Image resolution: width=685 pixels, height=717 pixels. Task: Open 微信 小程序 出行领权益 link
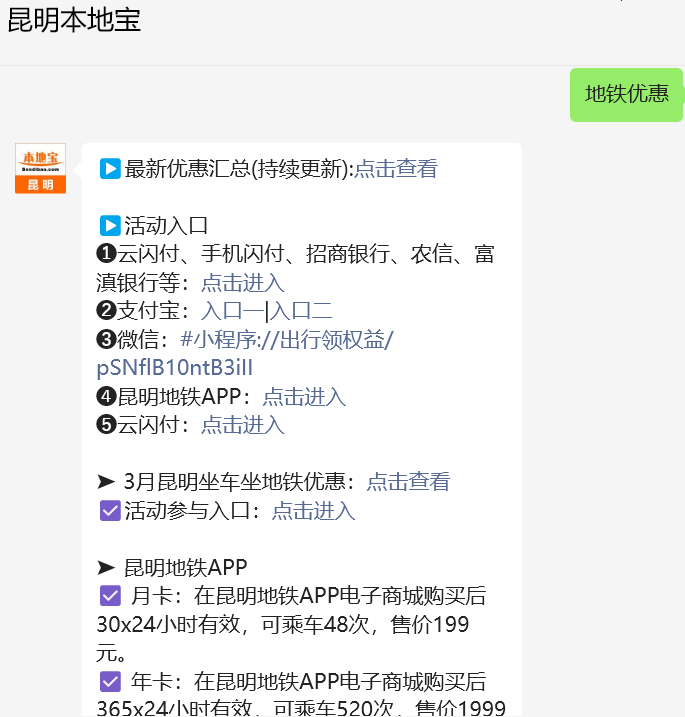[287, 340]
